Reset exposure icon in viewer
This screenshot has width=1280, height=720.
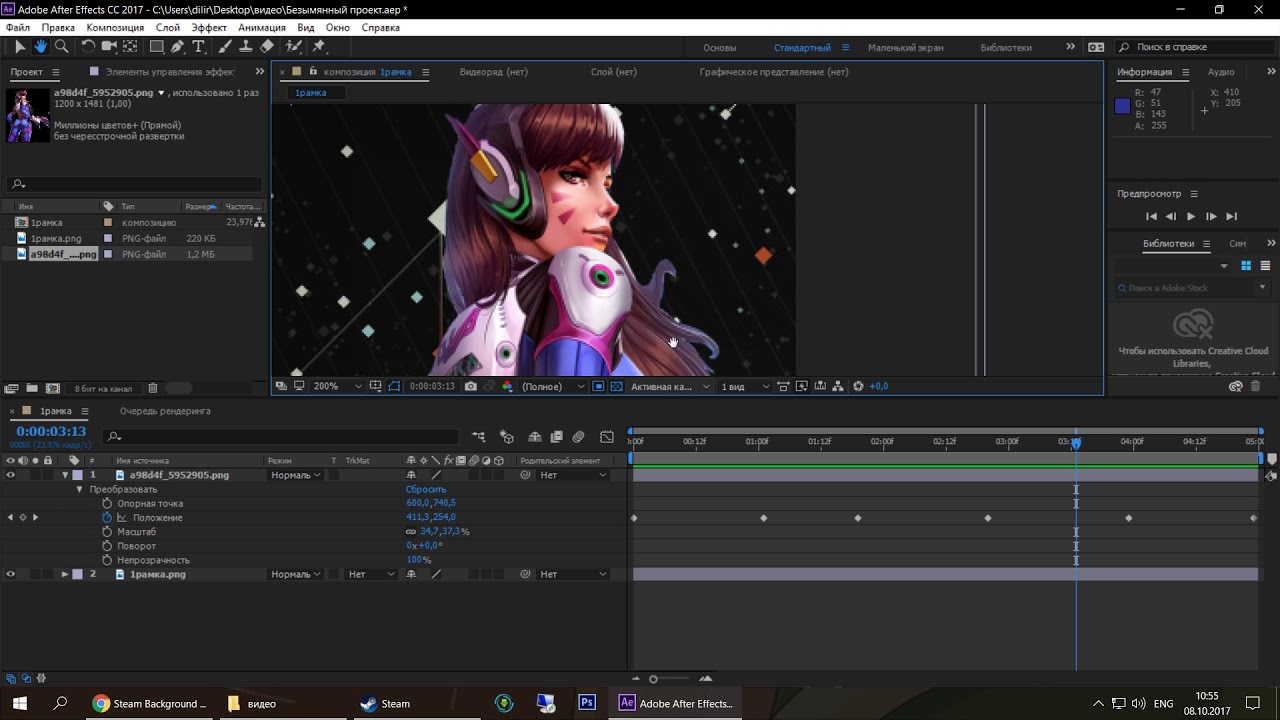tap(858, 386)
